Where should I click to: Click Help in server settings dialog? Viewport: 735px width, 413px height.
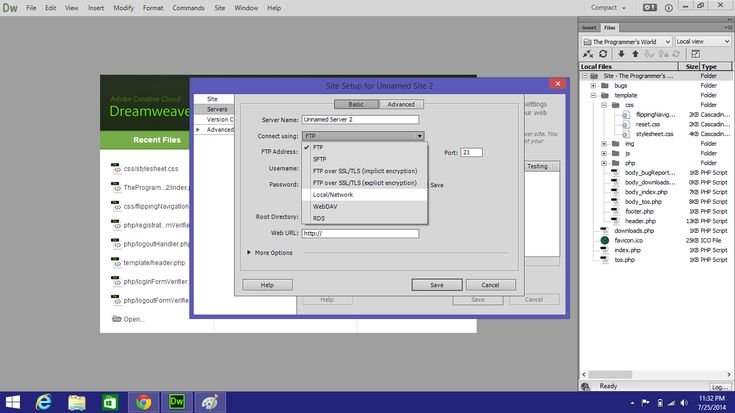point(267,285)
